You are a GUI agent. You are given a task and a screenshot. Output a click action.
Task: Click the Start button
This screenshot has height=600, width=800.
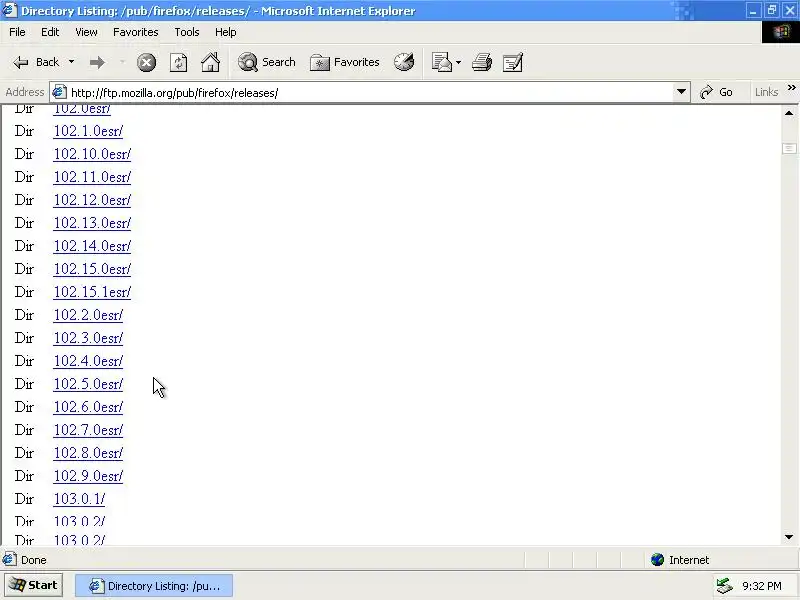[34, 585]
